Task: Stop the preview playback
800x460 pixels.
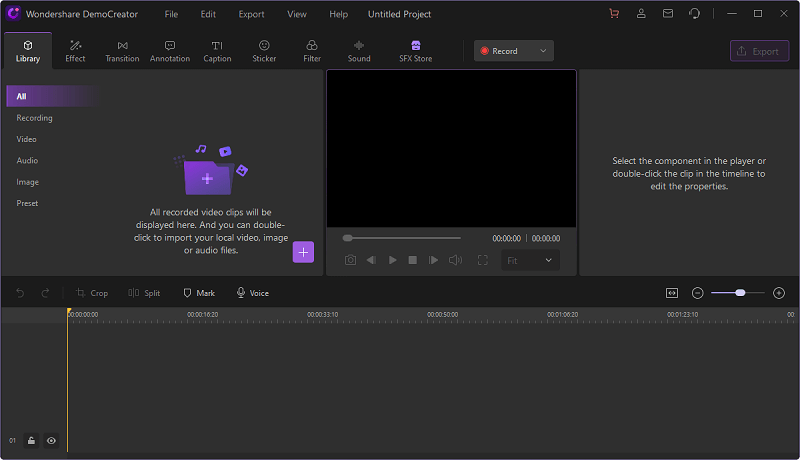Action: [x=413, y=260]
